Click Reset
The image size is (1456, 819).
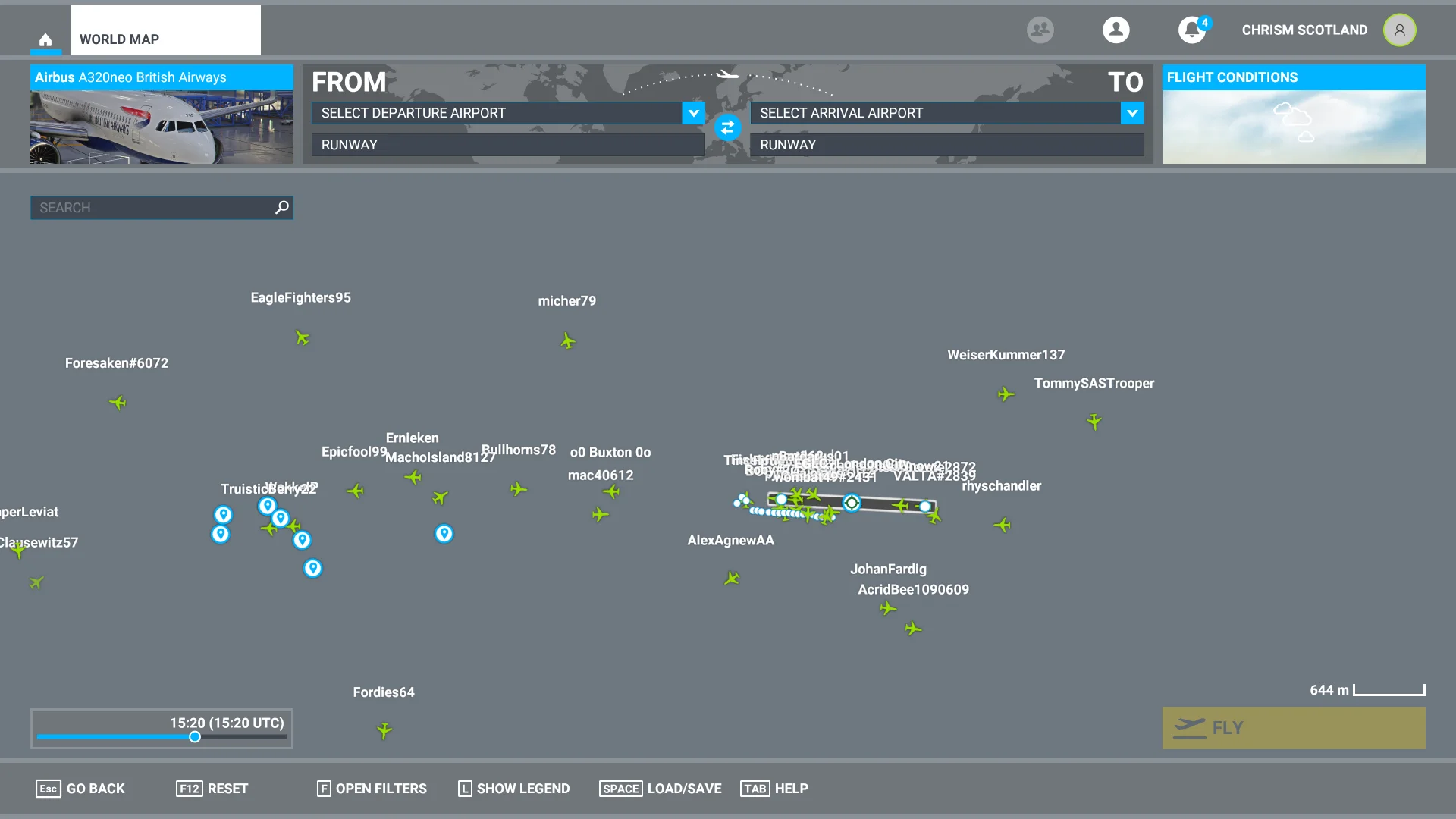[x=212, y=789]
